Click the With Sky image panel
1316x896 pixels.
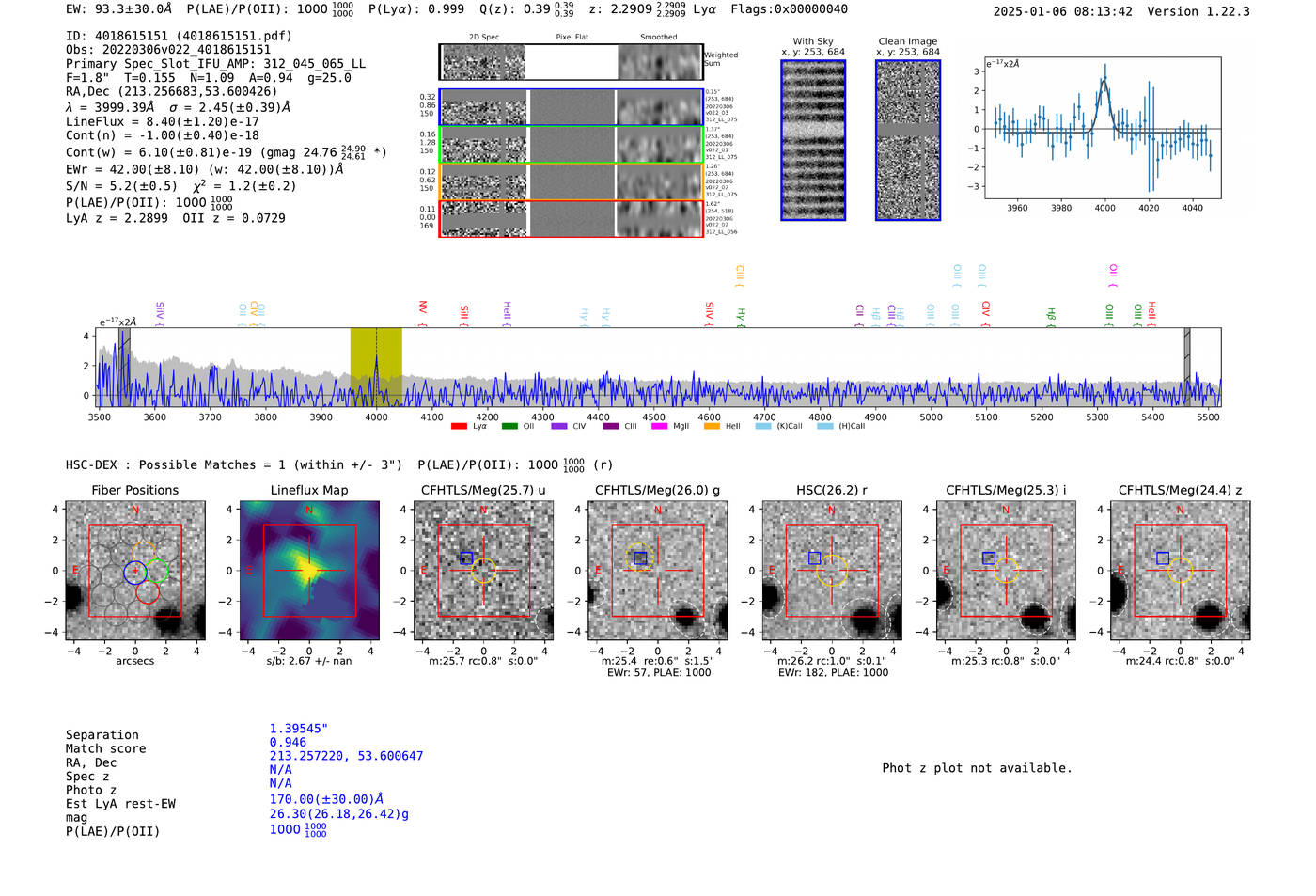pyautogui.click(x=813, y=140)
